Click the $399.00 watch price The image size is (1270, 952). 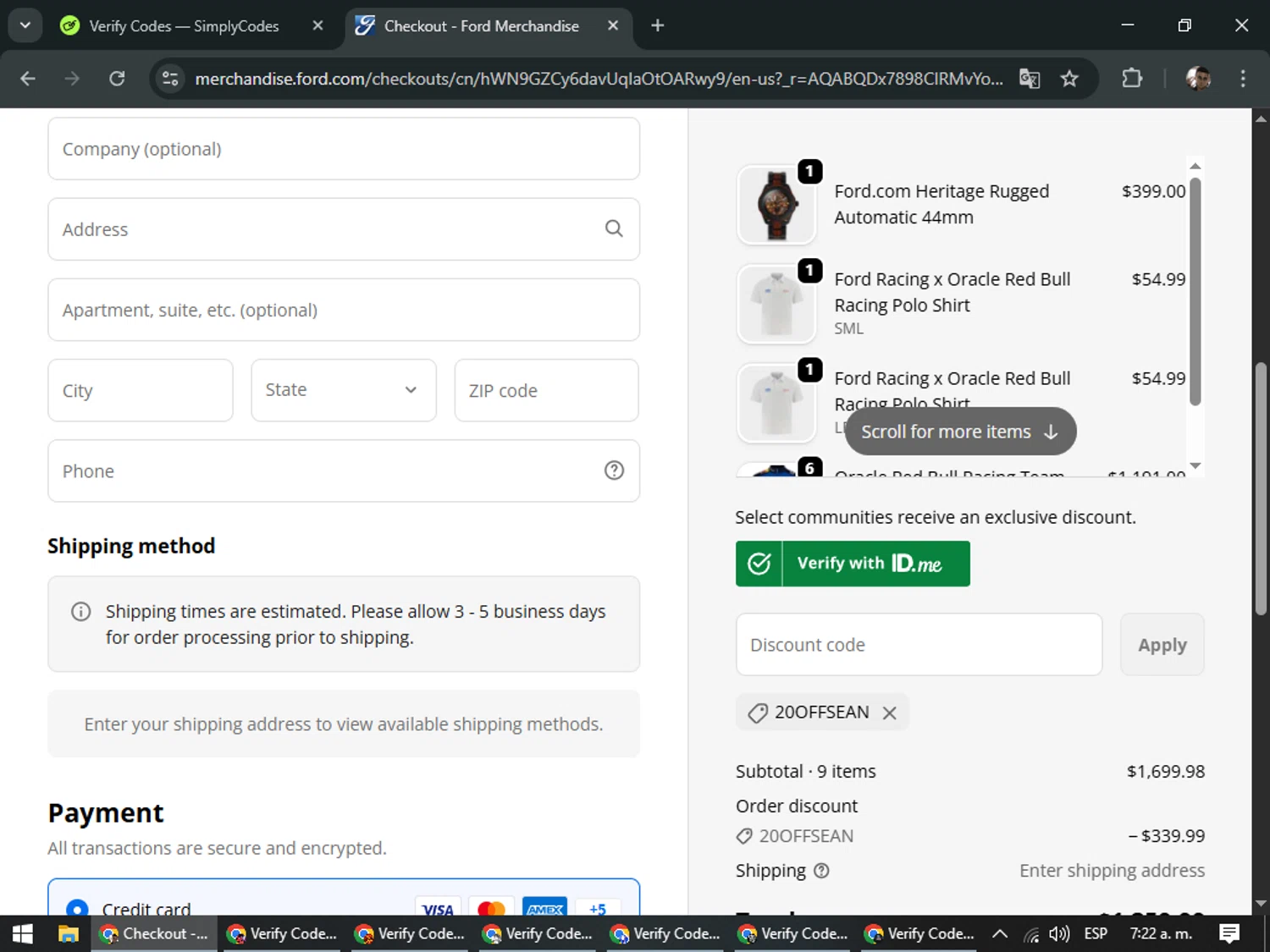pyautogui.click(x=1153, y=191)
